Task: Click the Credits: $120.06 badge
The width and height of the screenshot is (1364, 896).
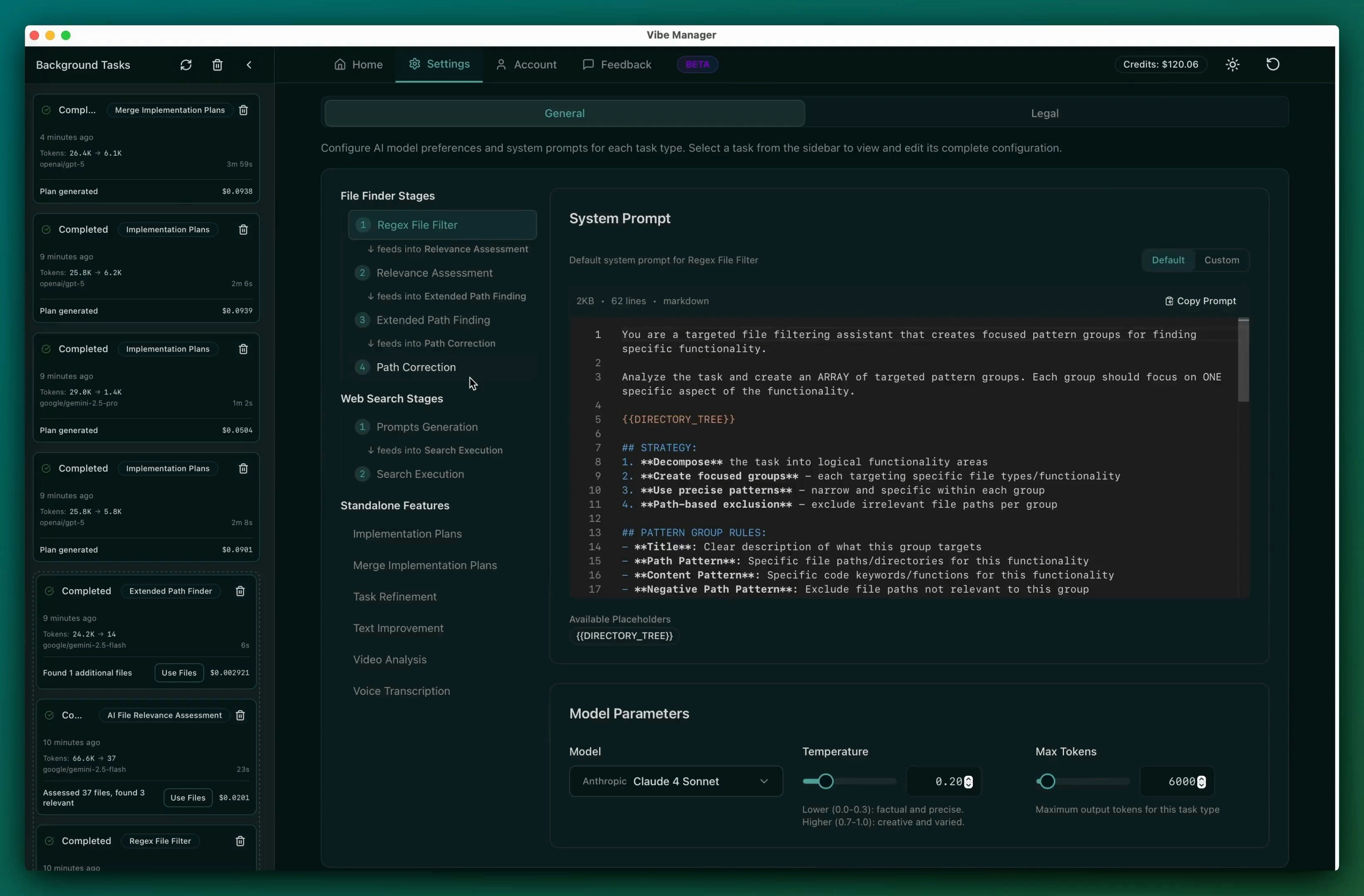Action: [1161, 64]
